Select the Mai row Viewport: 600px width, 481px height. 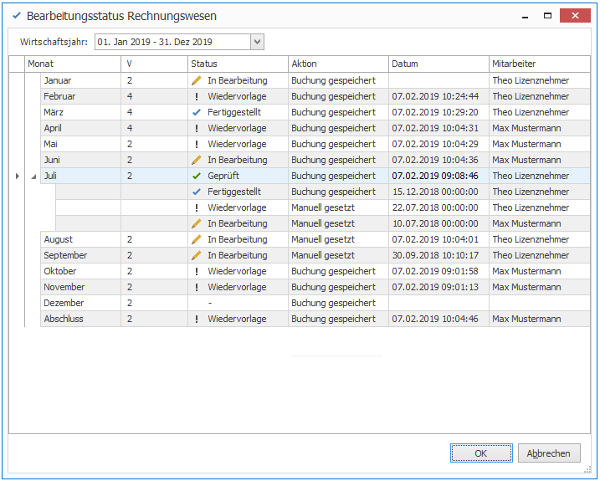pyautogui.click(x=315, y=144)
